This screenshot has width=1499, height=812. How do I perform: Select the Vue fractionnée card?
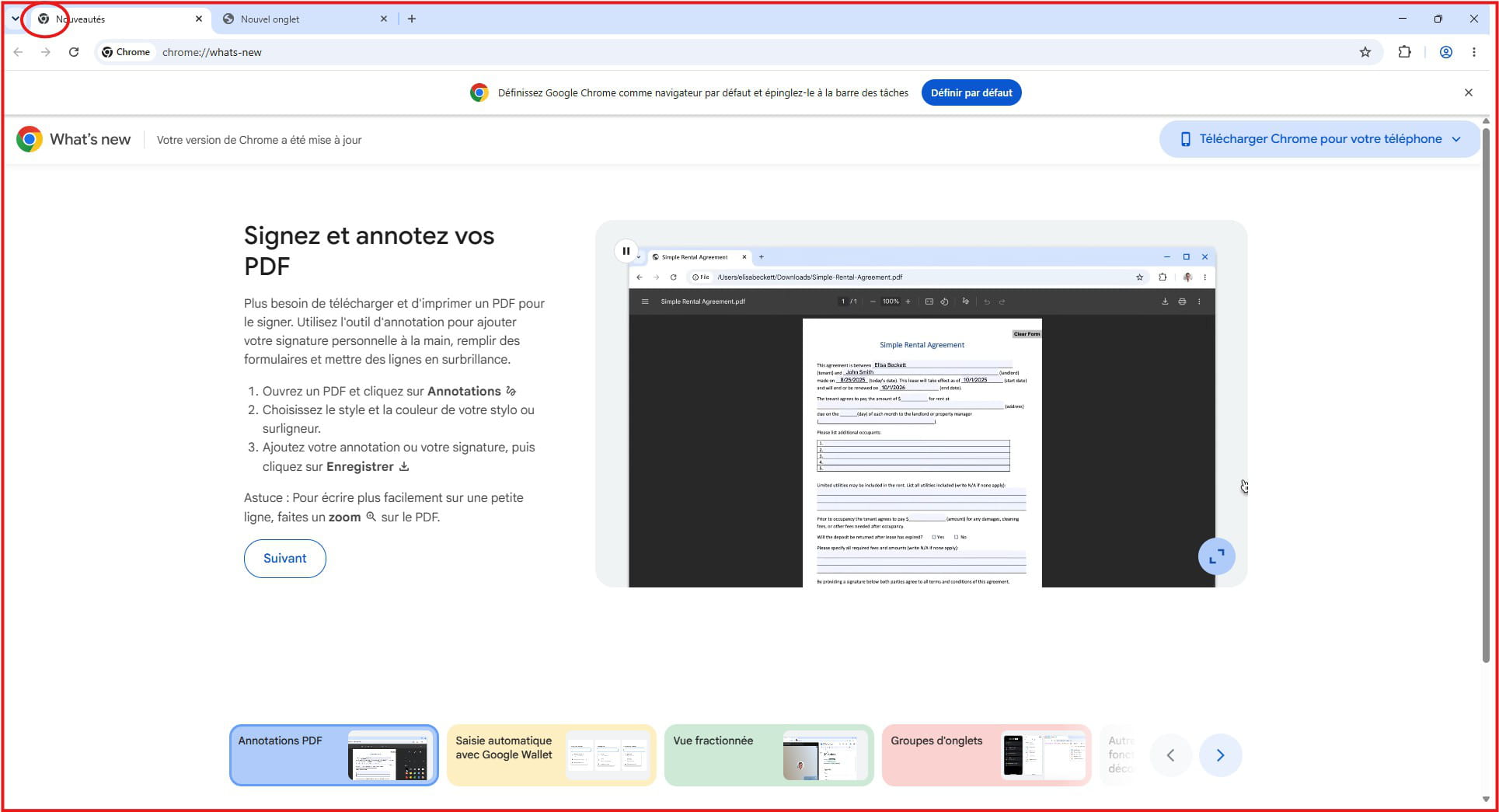769,755
